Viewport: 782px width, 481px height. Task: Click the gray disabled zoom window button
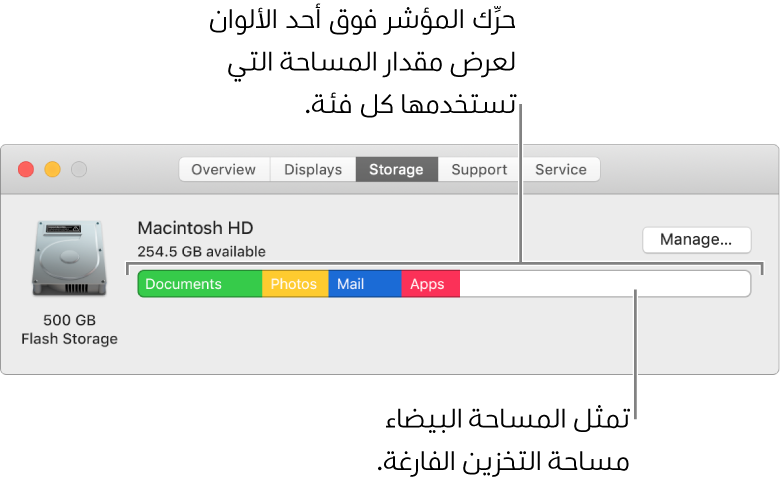79,170
